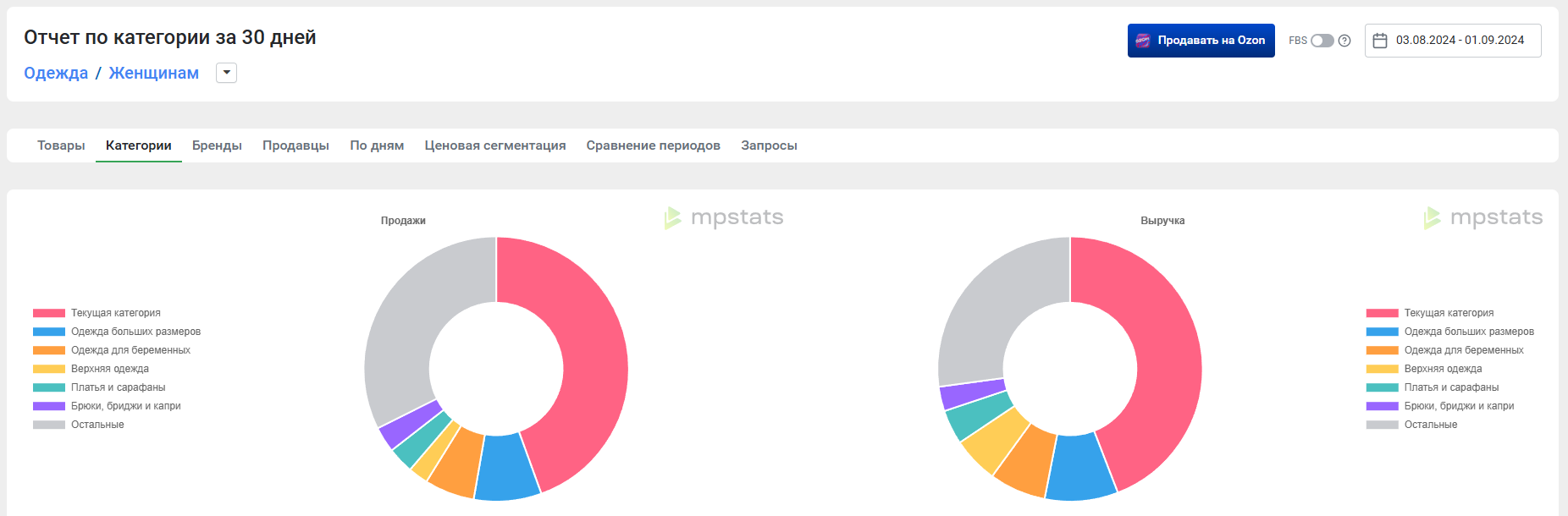
Task: Expand the category dropdown next to Женщинам
Action: click(x=226, y=73)
